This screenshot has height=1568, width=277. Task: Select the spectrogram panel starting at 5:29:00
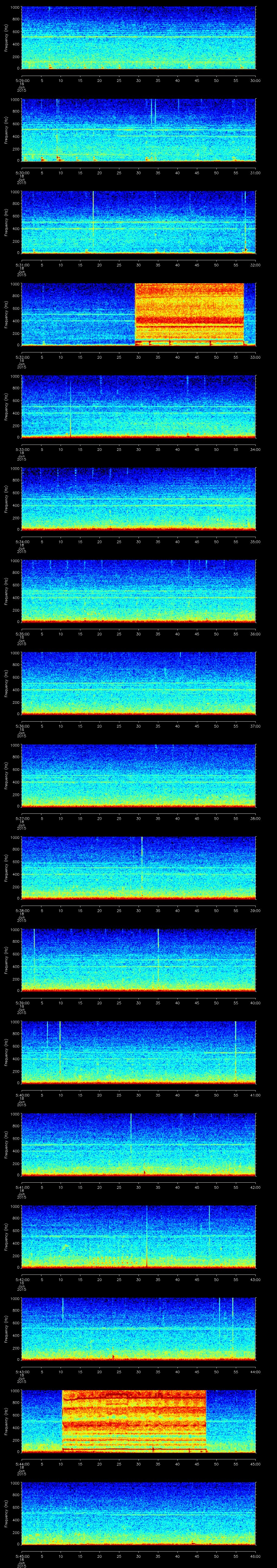[138, 38]
